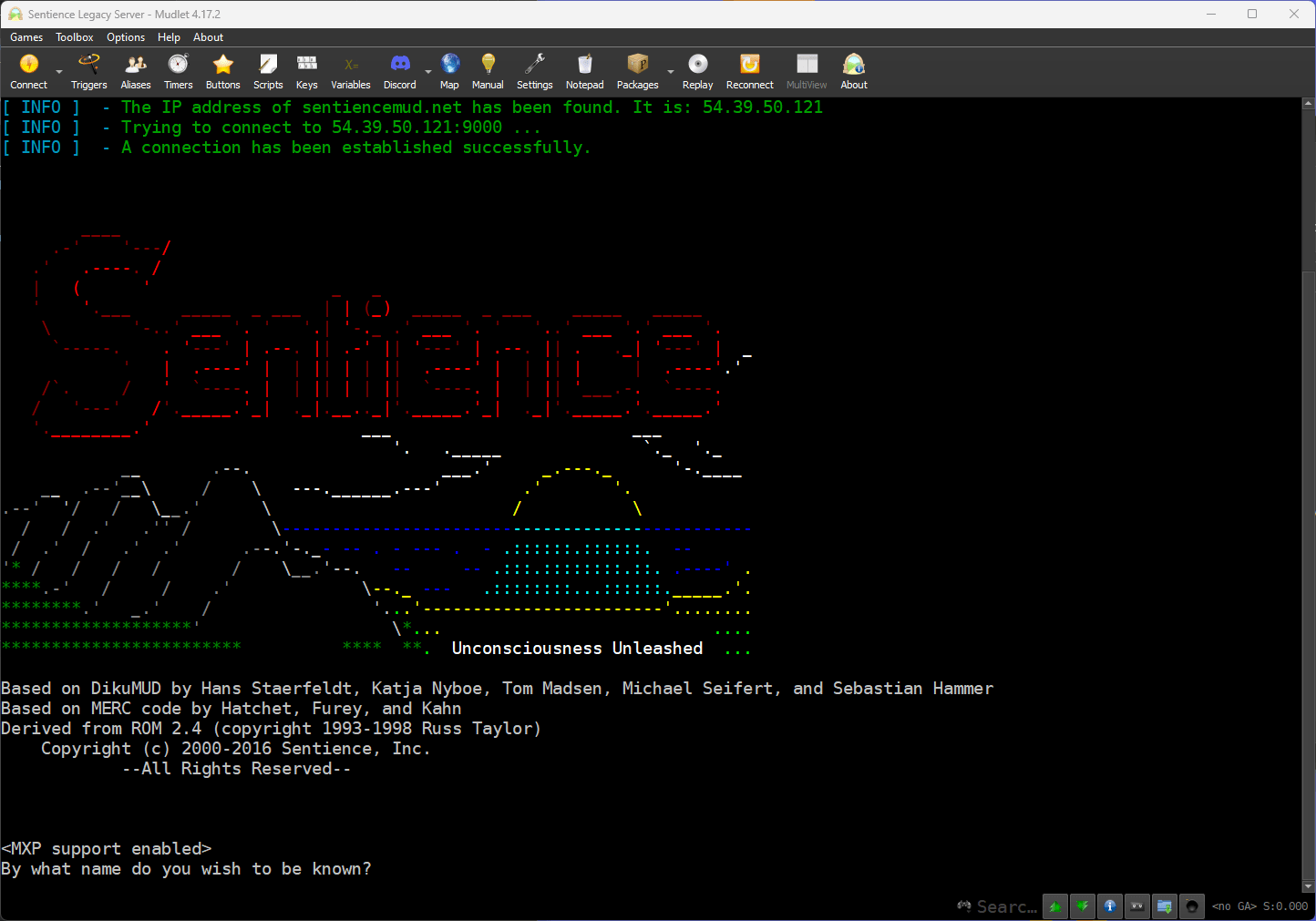
Task: Click the 'Derived from ROM 2.4' line
Action: [x=272, y=729]
